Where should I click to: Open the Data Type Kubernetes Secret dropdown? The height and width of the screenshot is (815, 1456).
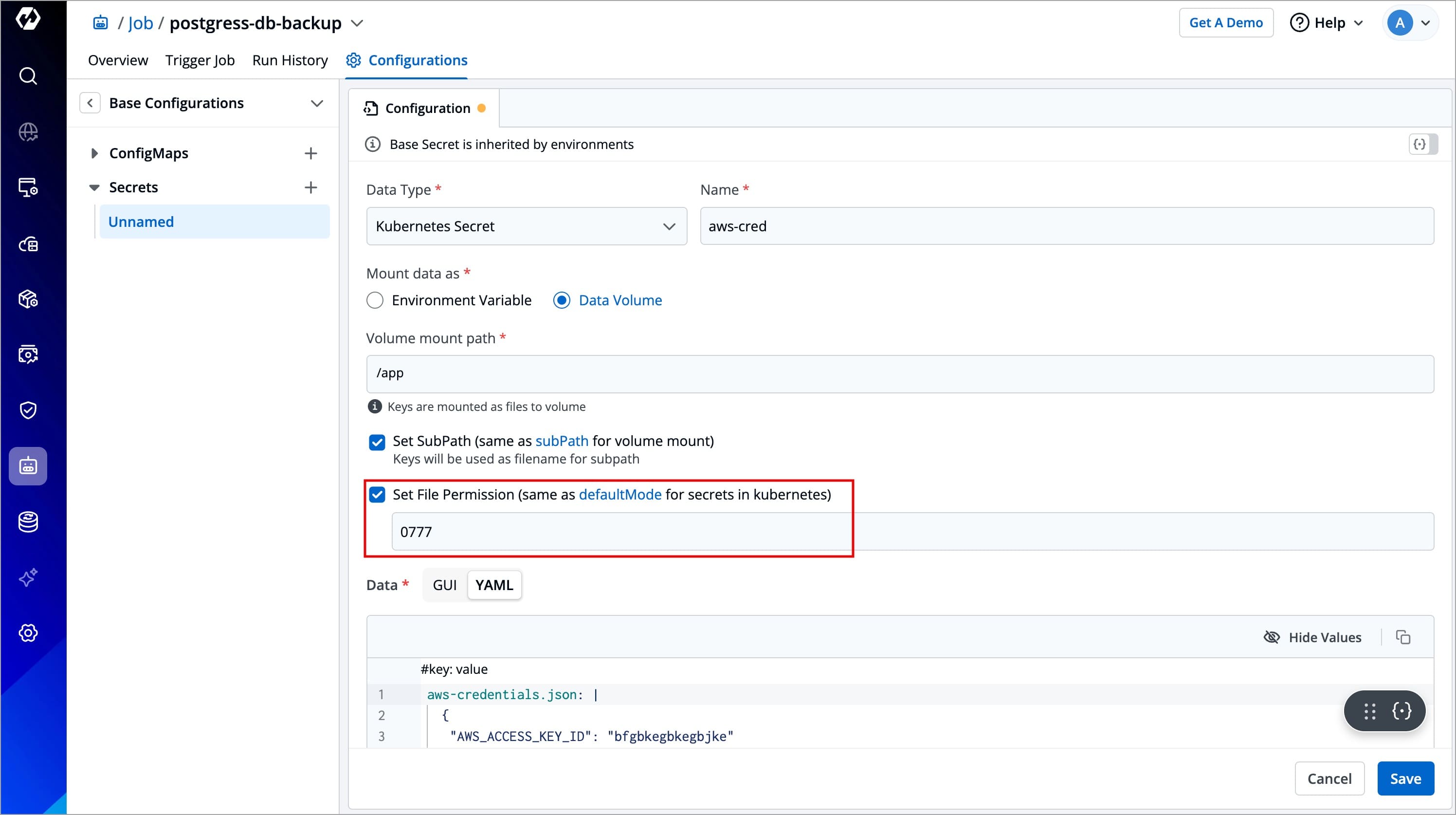[x=526, y=226]
